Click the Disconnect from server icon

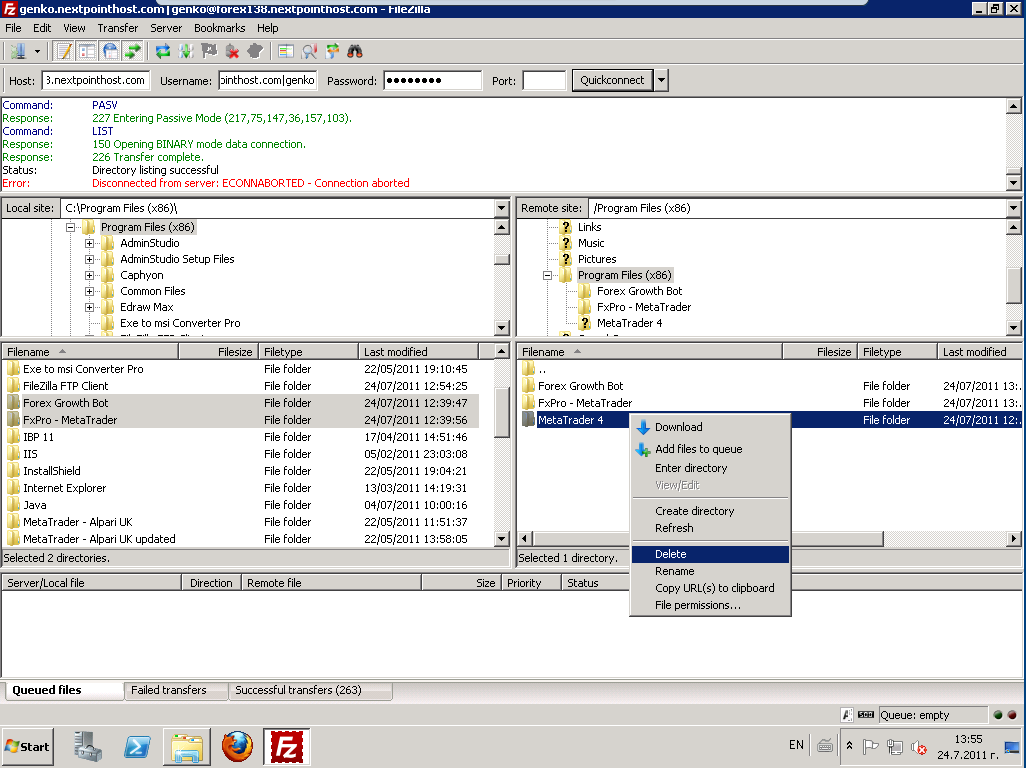point(232,51)
